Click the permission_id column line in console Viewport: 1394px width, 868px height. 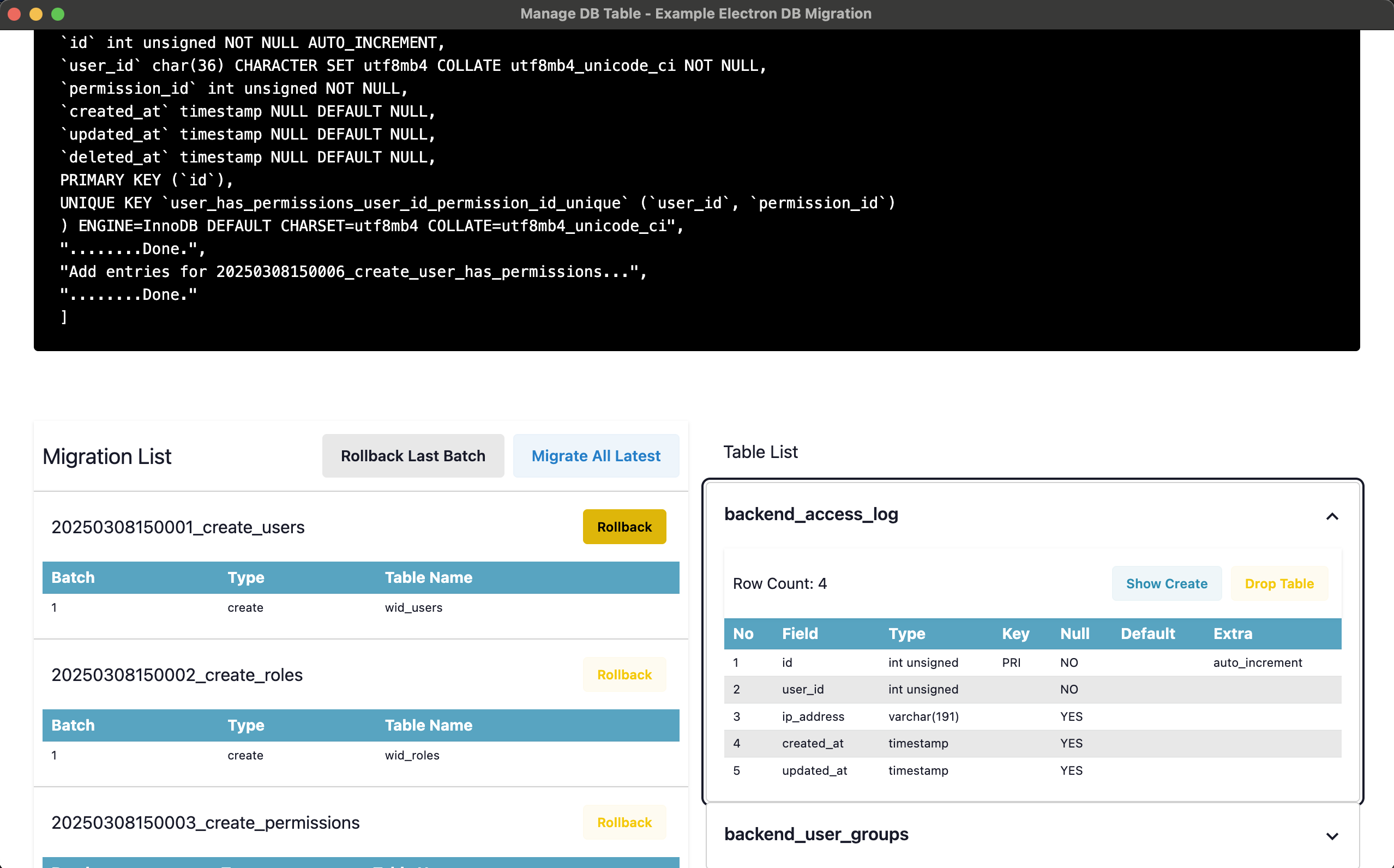pyautogui.click(x=235, y=88)
